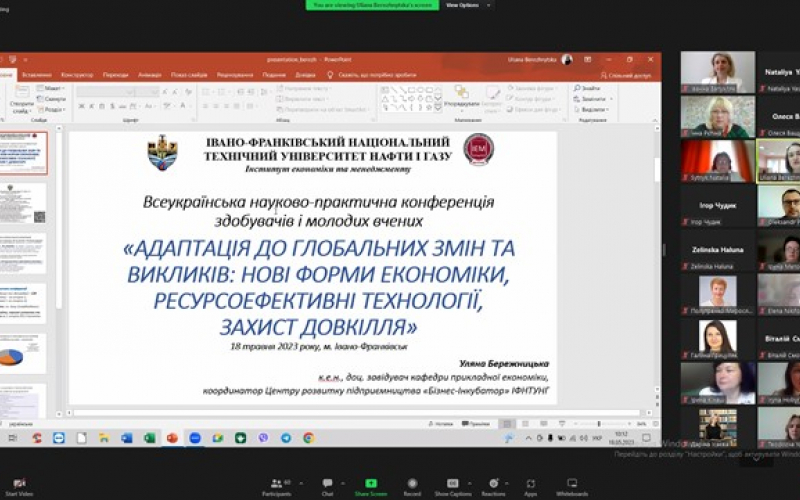Image resolution: width=800 pixels, height=500 pixels.
Task: Open the Select (Виділити) dropdown
Action: point(591,109)
